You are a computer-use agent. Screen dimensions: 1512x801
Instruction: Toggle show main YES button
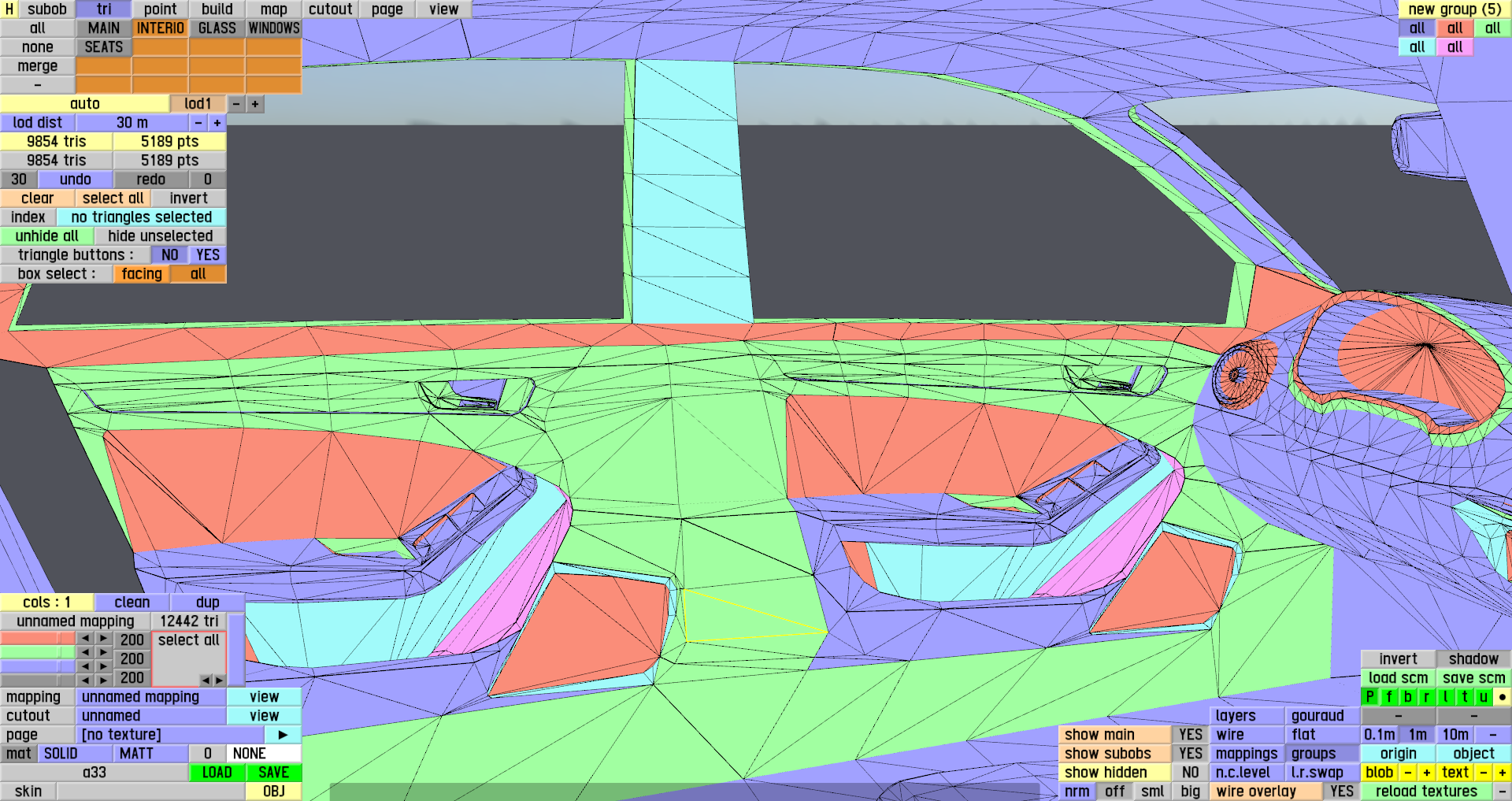click(x=1191, y=734)
